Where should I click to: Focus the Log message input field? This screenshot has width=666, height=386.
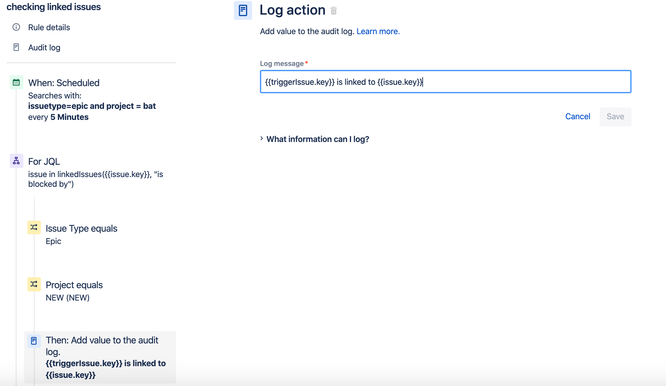pos(446,82)
